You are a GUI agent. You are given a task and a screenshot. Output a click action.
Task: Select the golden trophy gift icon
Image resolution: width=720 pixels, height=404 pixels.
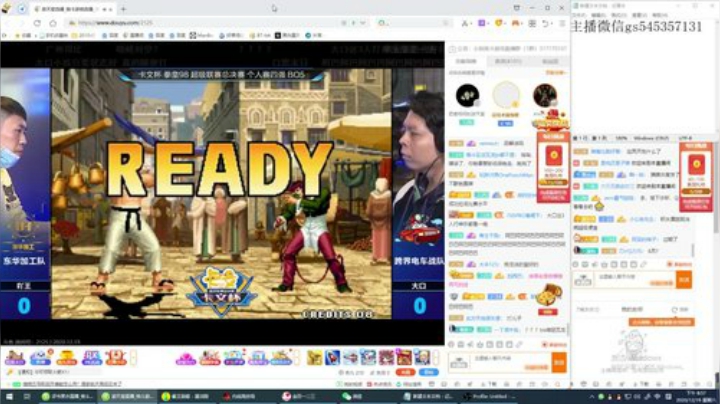[x=67, y=358]
